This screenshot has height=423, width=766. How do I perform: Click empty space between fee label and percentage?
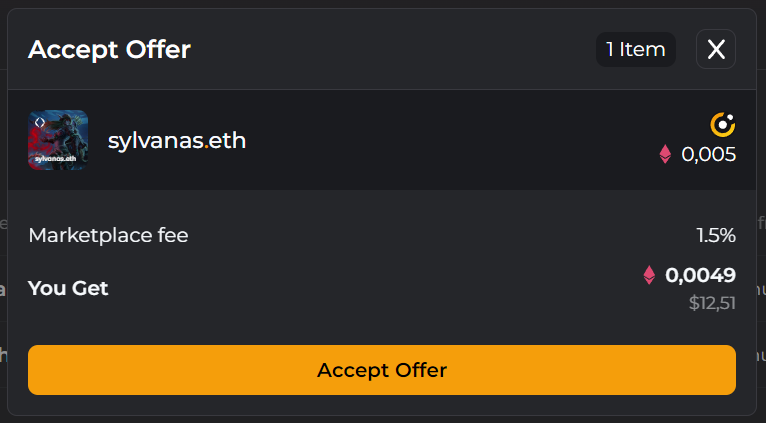click(x=440, y=235)
